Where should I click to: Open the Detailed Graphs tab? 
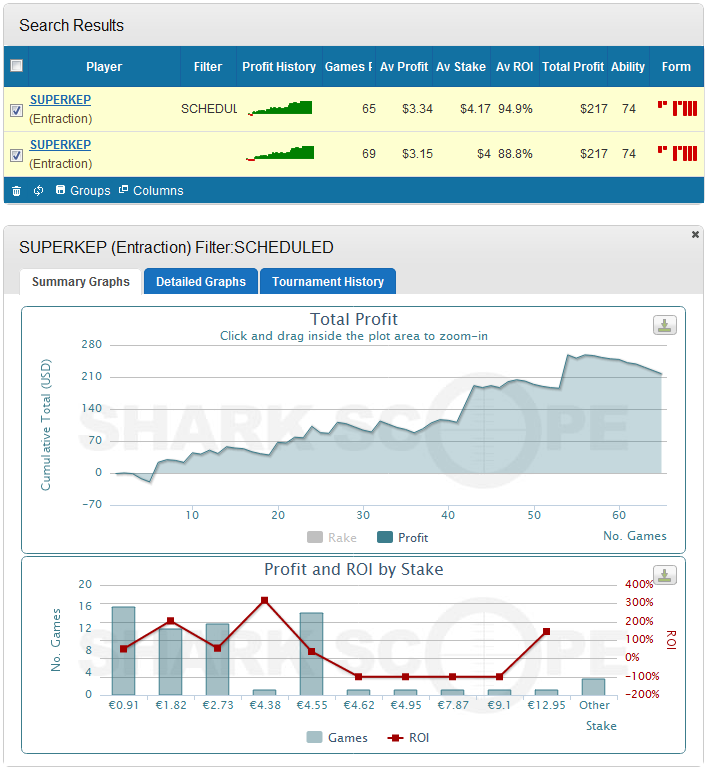(x=201, y=282)
